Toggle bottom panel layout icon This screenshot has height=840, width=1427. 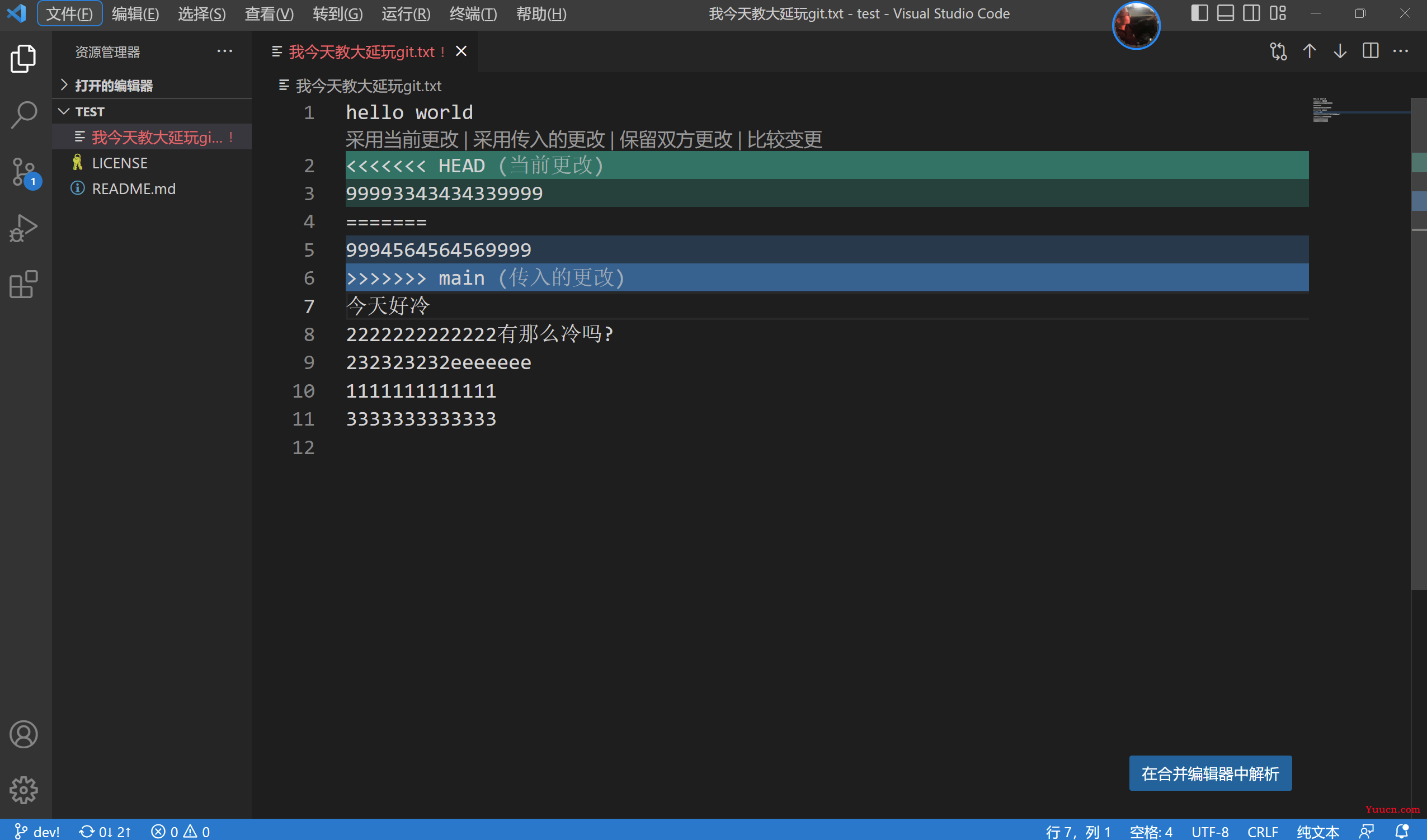1226,13
